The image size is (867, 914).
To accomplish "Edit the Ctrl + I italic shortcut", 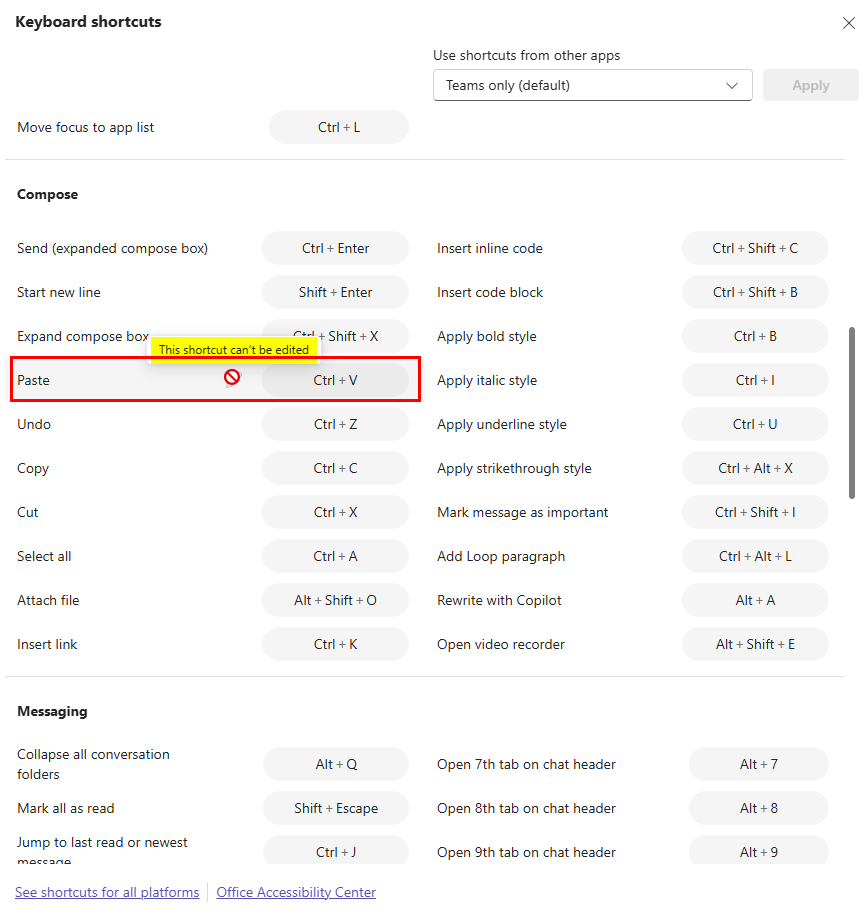I will click(755, 380).
